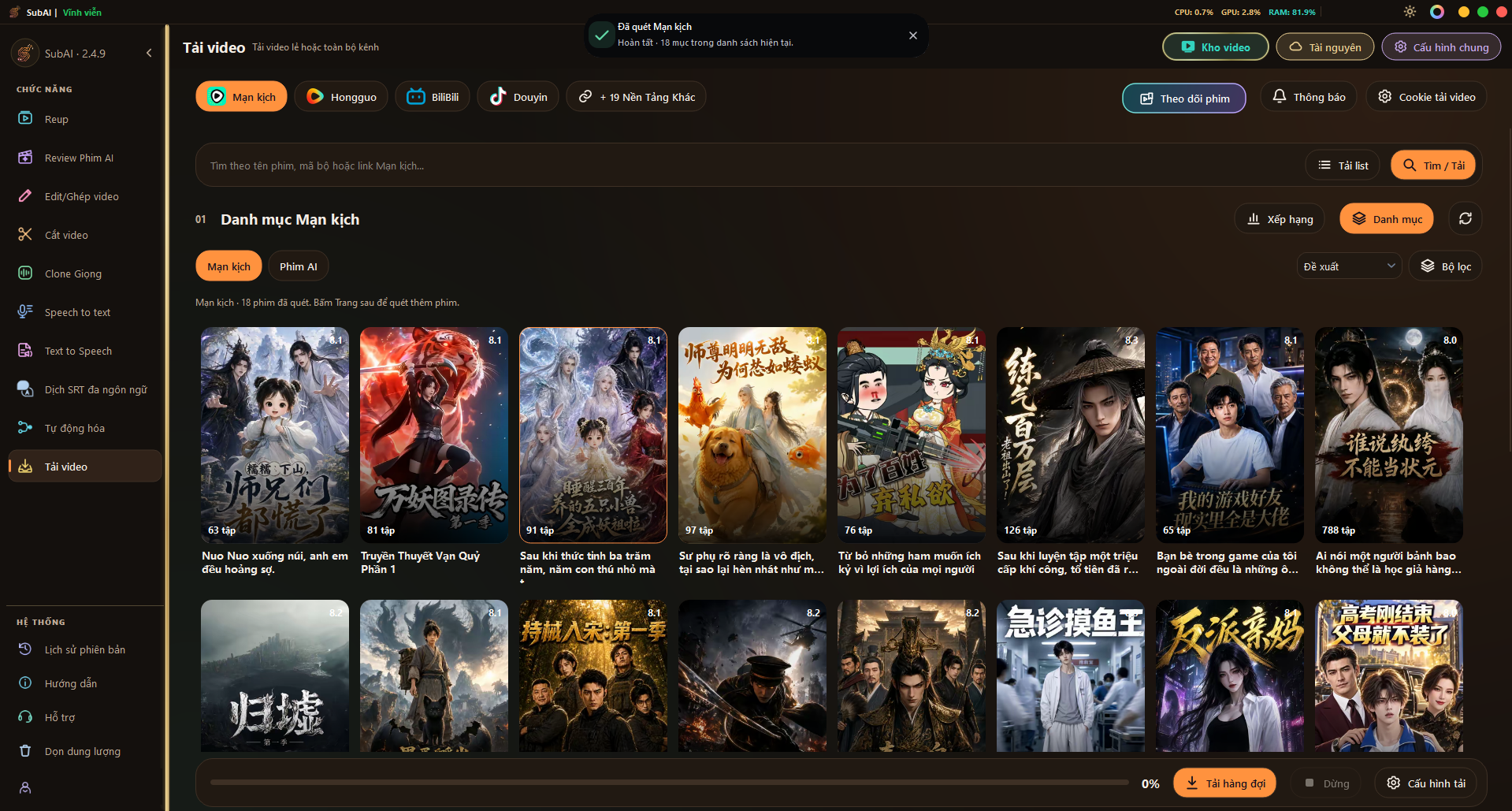Click the Kho video button

pyautogui.click(x=1216, y=47)
